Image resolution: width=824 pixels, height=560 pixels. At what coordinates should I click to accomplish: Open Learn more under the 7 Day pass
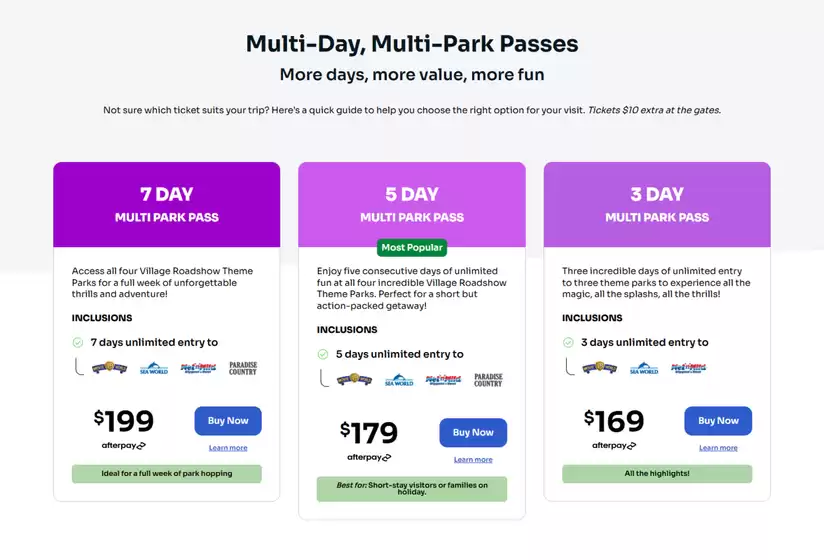pyautogui.click(x=228, y=448)
